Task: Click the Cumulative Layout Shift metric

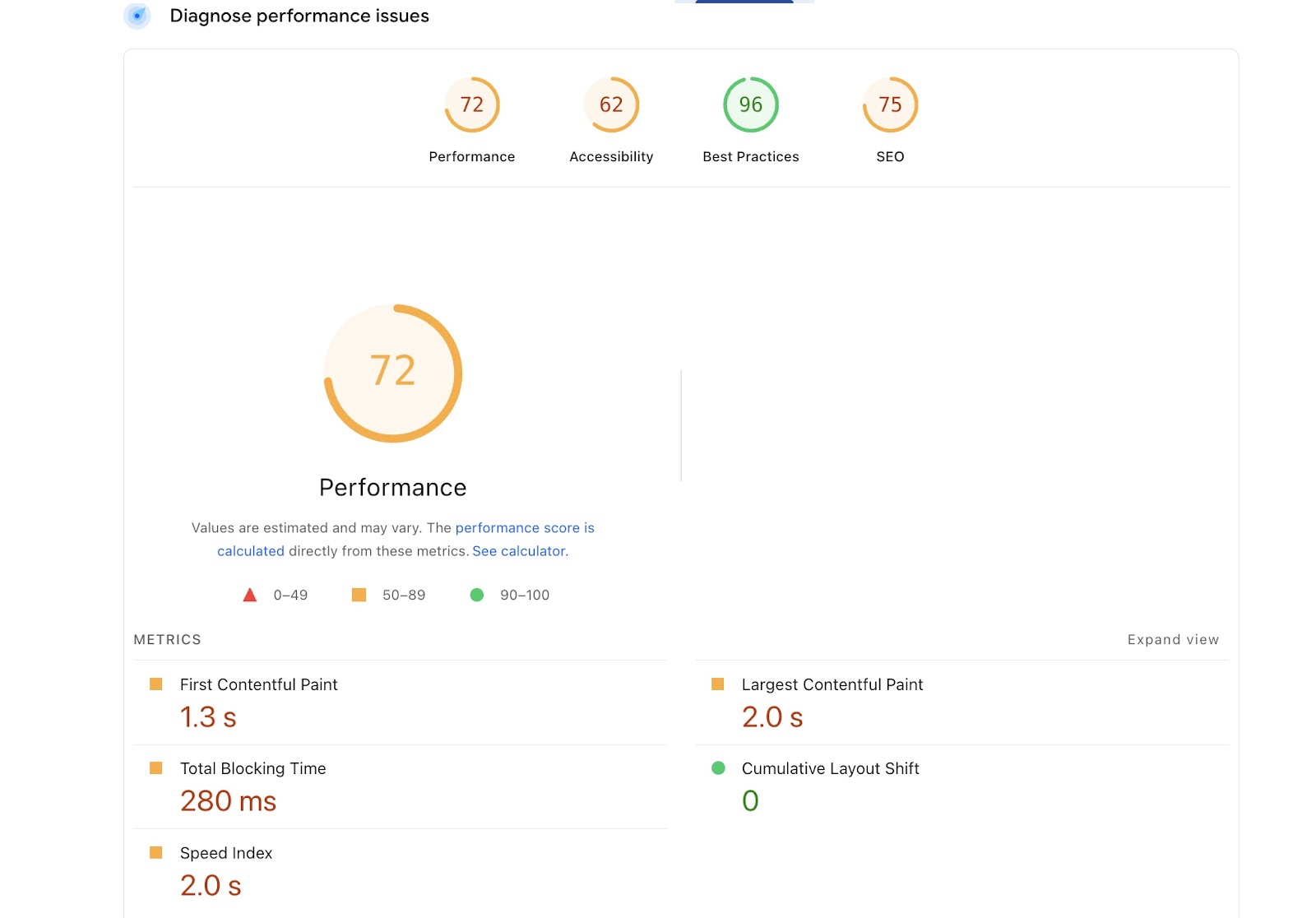Action: pos(830,768)
